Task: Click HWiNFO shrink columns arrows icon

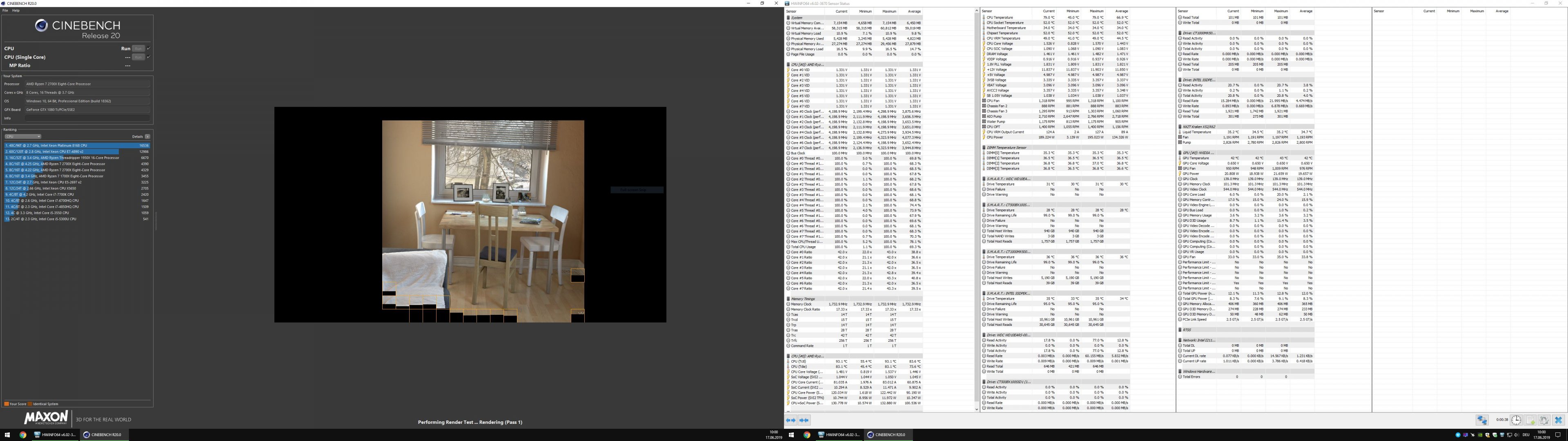Action: click(804, 420)
